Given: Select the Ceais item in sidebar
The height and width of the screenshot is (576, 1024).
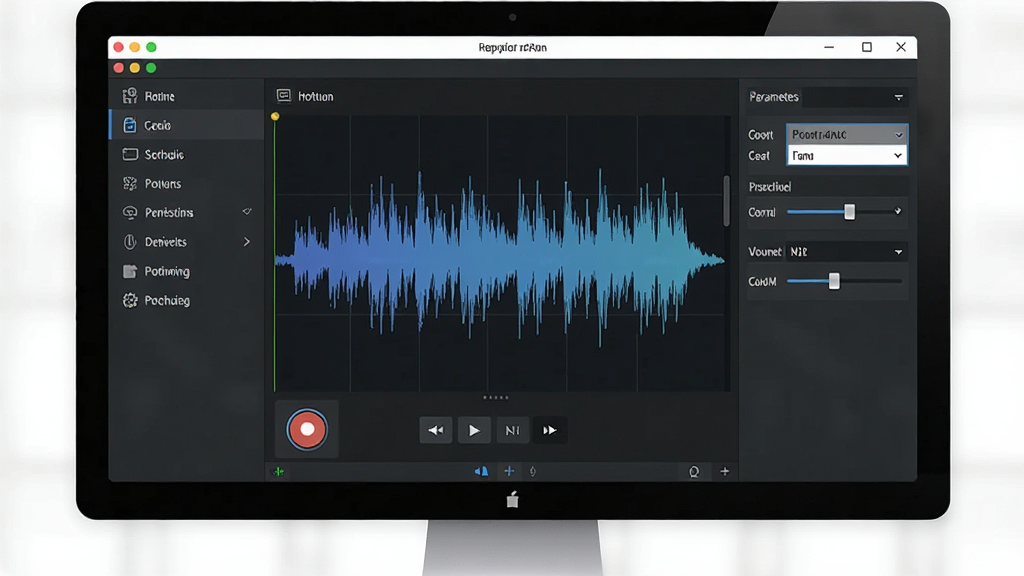Looking at the screenshot, I should pyautogui.click(x=186, y=125).
